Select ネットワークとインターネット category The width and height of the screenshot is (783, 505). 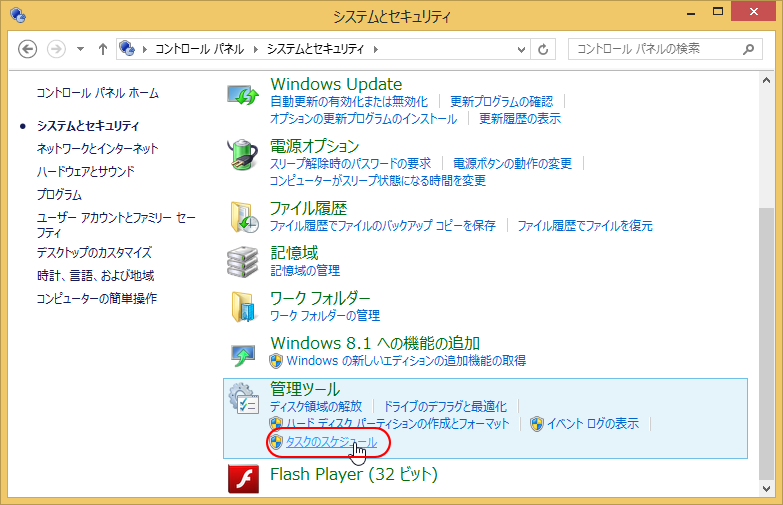[x=97, y=148]
